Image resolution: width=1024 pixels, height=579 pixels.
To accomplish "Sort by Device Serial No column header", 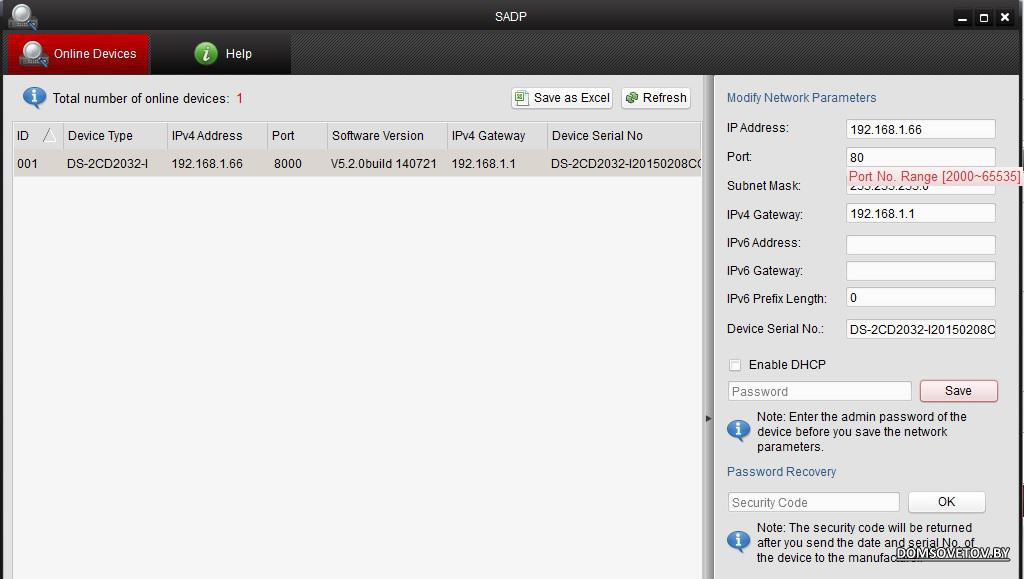I will click(x=624, y=136).
